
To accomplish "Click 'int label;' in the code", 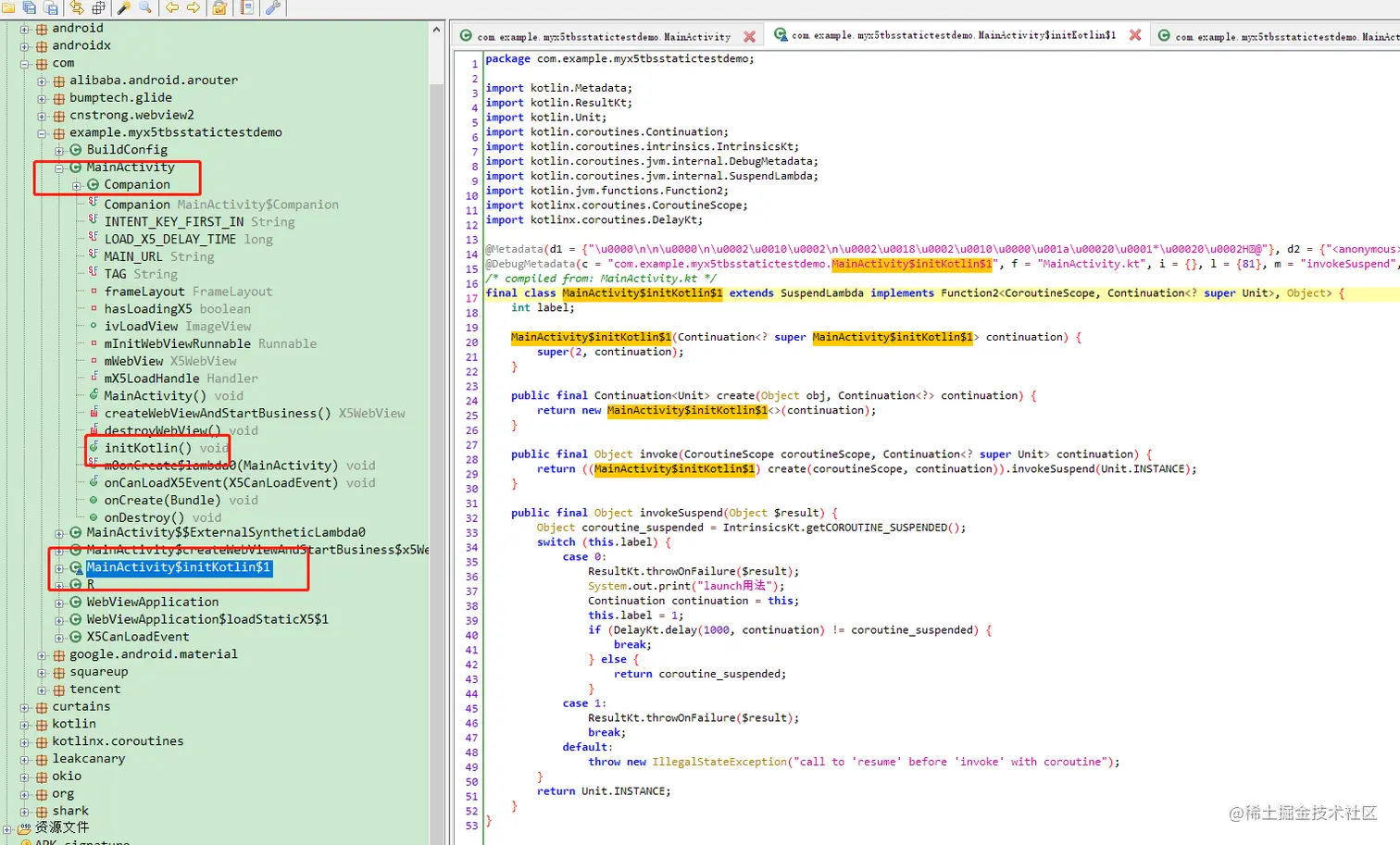I will click(x=543, y=308).
